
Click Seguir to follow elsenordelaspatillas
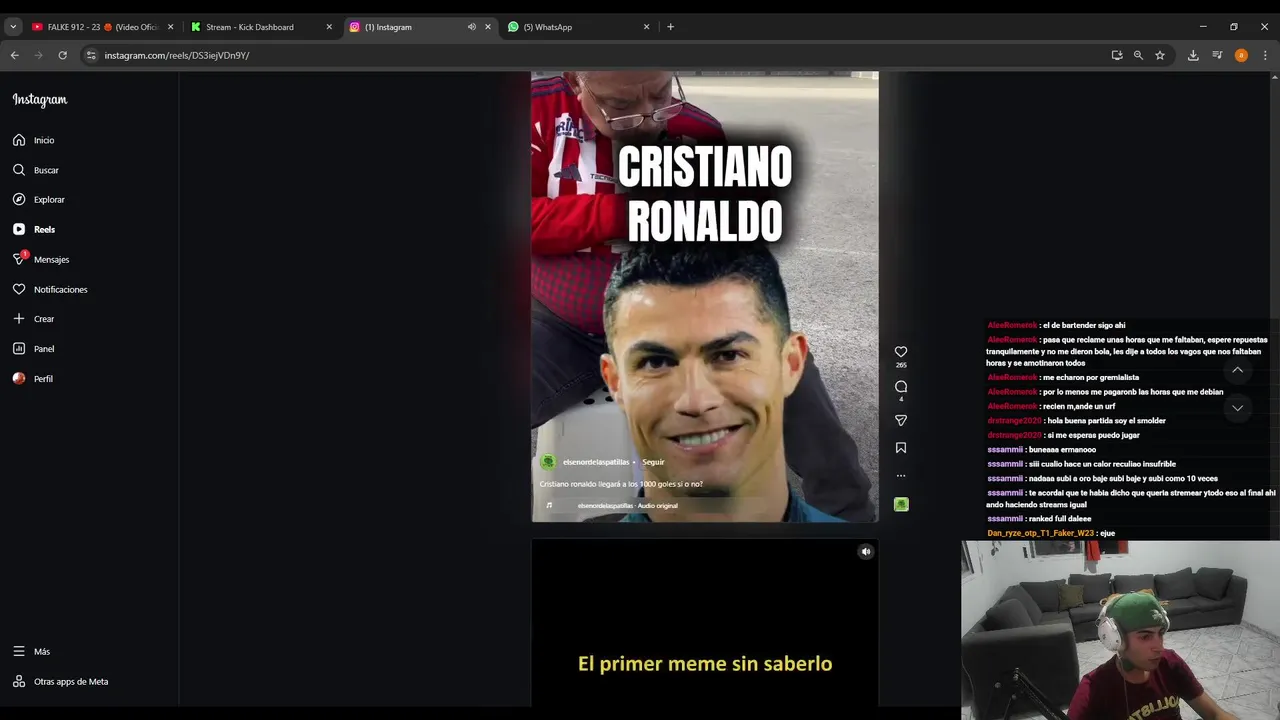[653, 462]
